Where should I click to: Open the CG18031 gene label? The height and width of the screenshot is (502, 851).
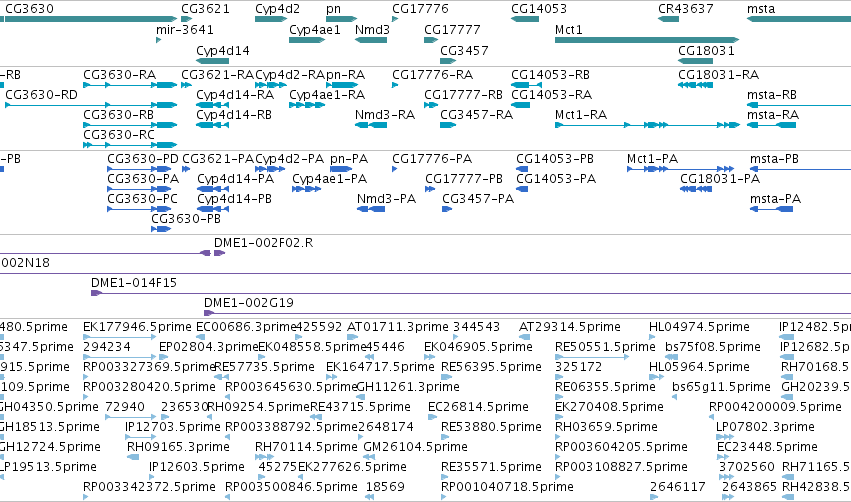(706, 50)
